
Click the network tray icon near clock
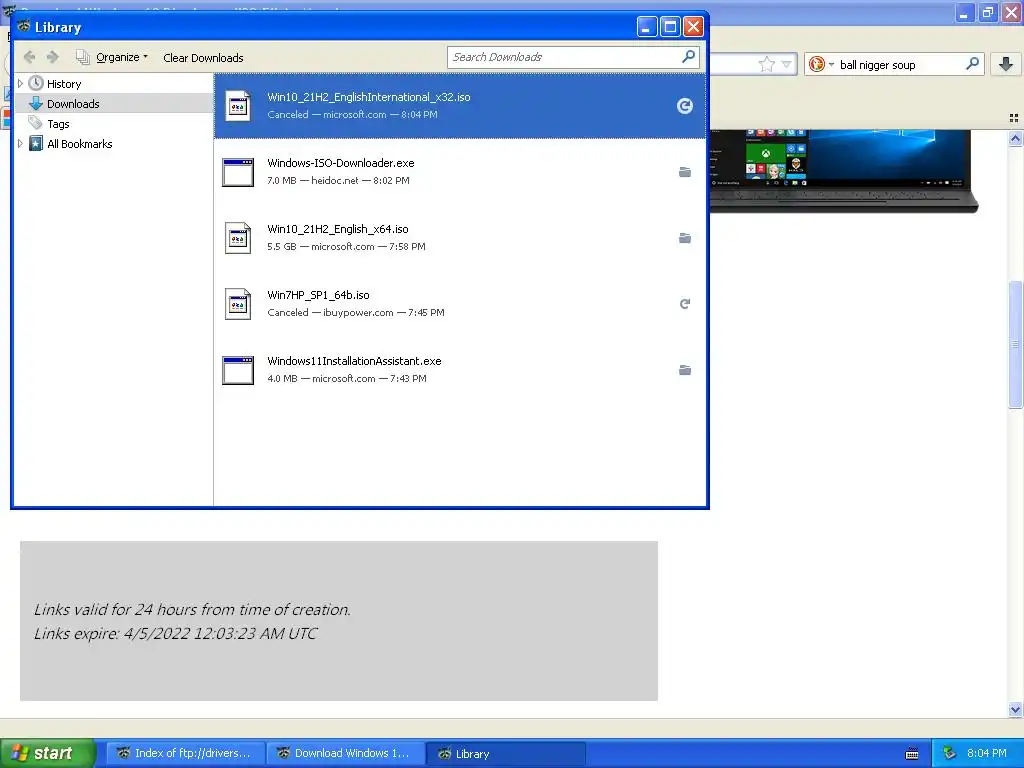tap(950, 753)
